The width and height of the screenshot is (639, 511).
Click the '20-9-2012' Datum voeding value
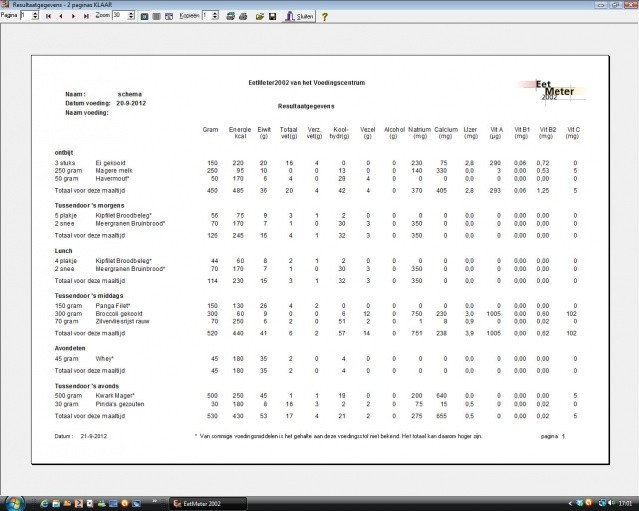(131, 104)
